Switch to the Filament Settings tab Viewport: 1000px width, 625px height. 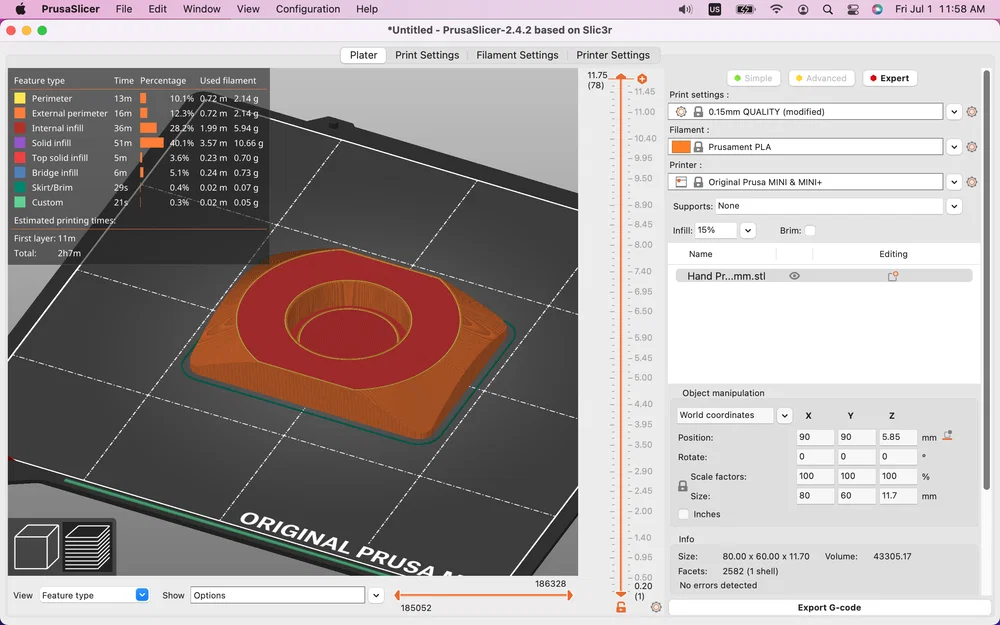point(517,55)
